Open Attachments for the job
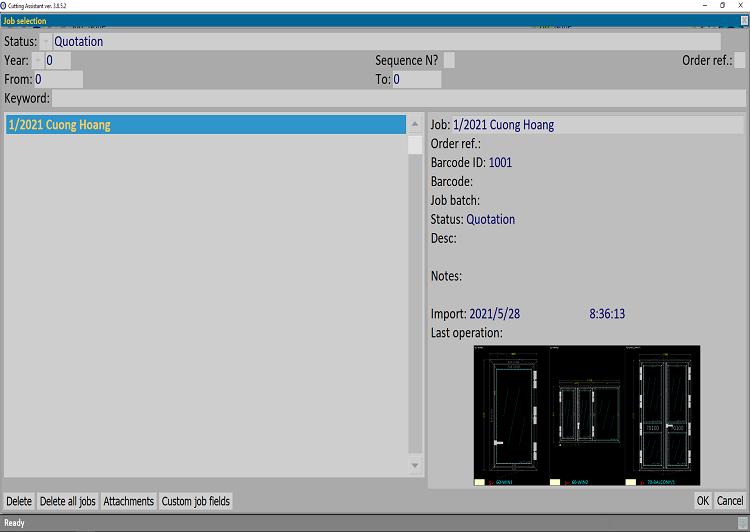The image size is (750, 532). point(129,501)
